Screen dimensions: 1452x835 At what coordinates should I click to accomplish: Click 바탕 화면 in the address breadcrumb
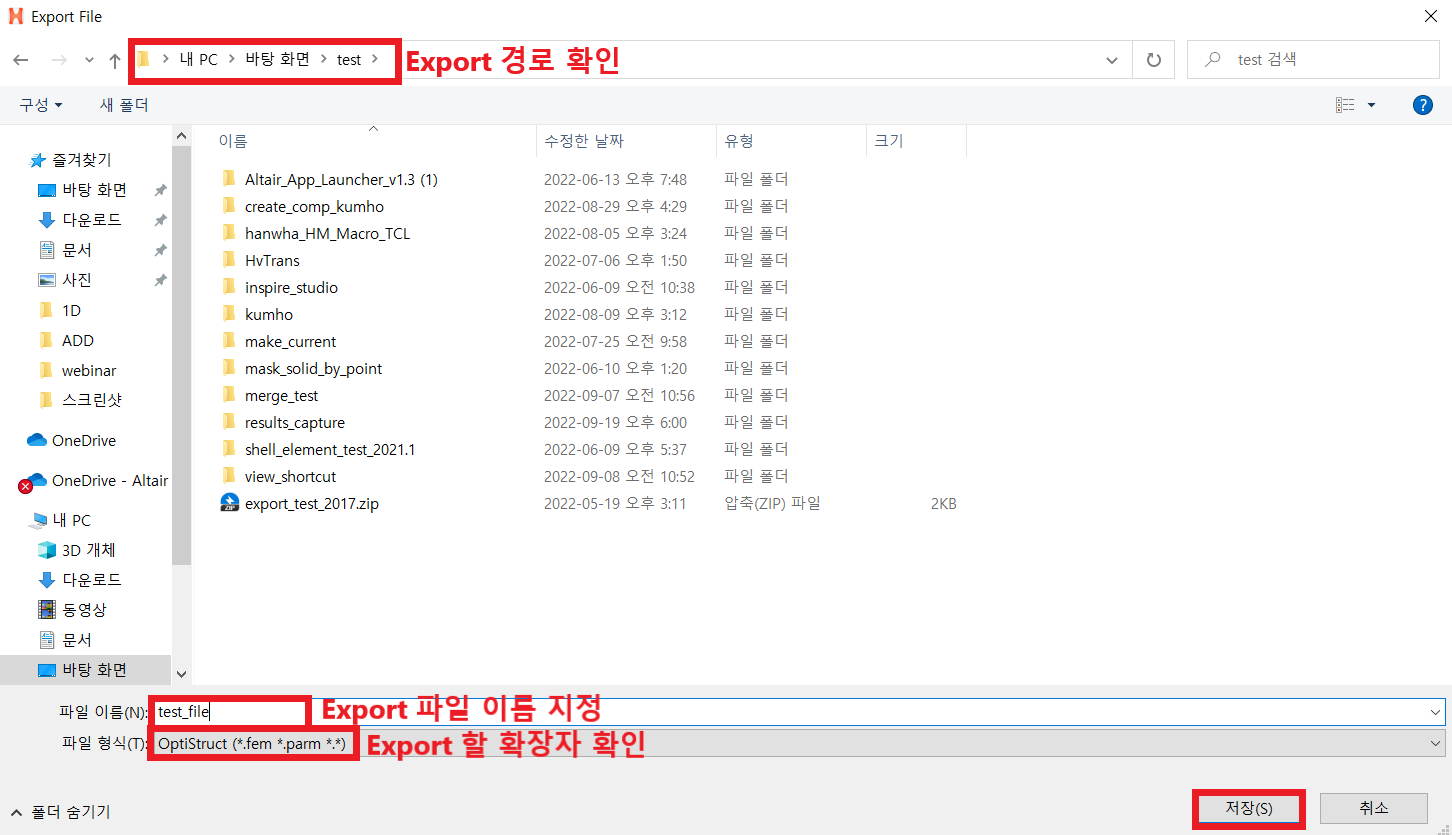[278, 60]
